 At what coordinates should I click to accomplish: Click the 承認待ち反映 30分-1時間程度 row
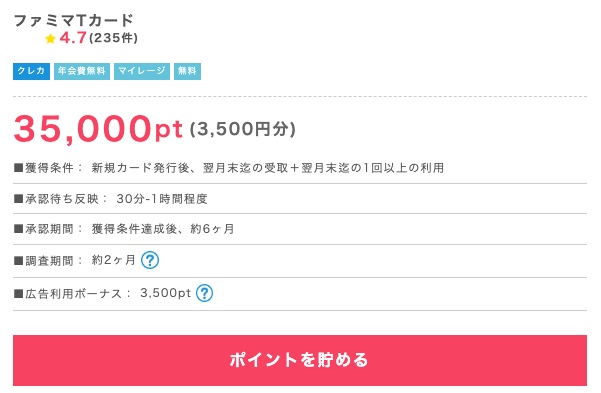tap(300, 199)
